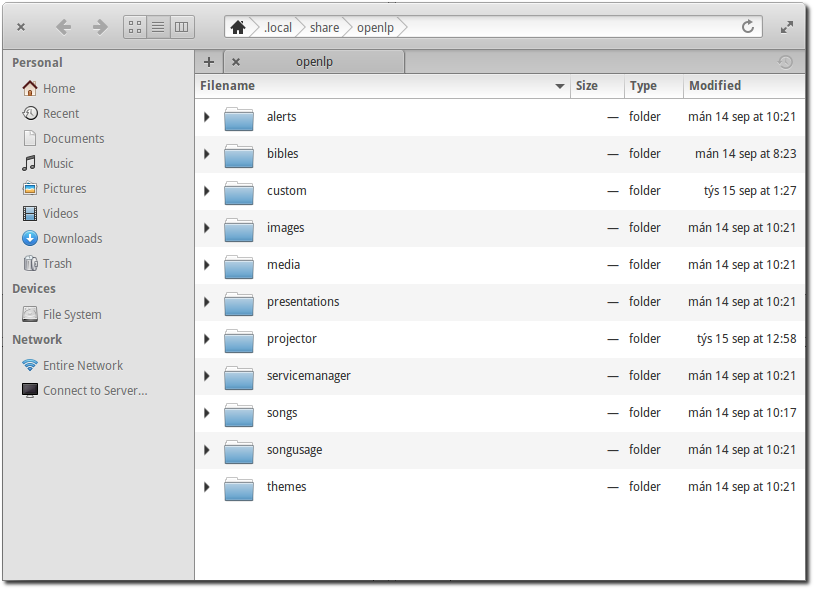814x589 pixels.
Task: Collapse the Network section header
Action: (37, 339)
